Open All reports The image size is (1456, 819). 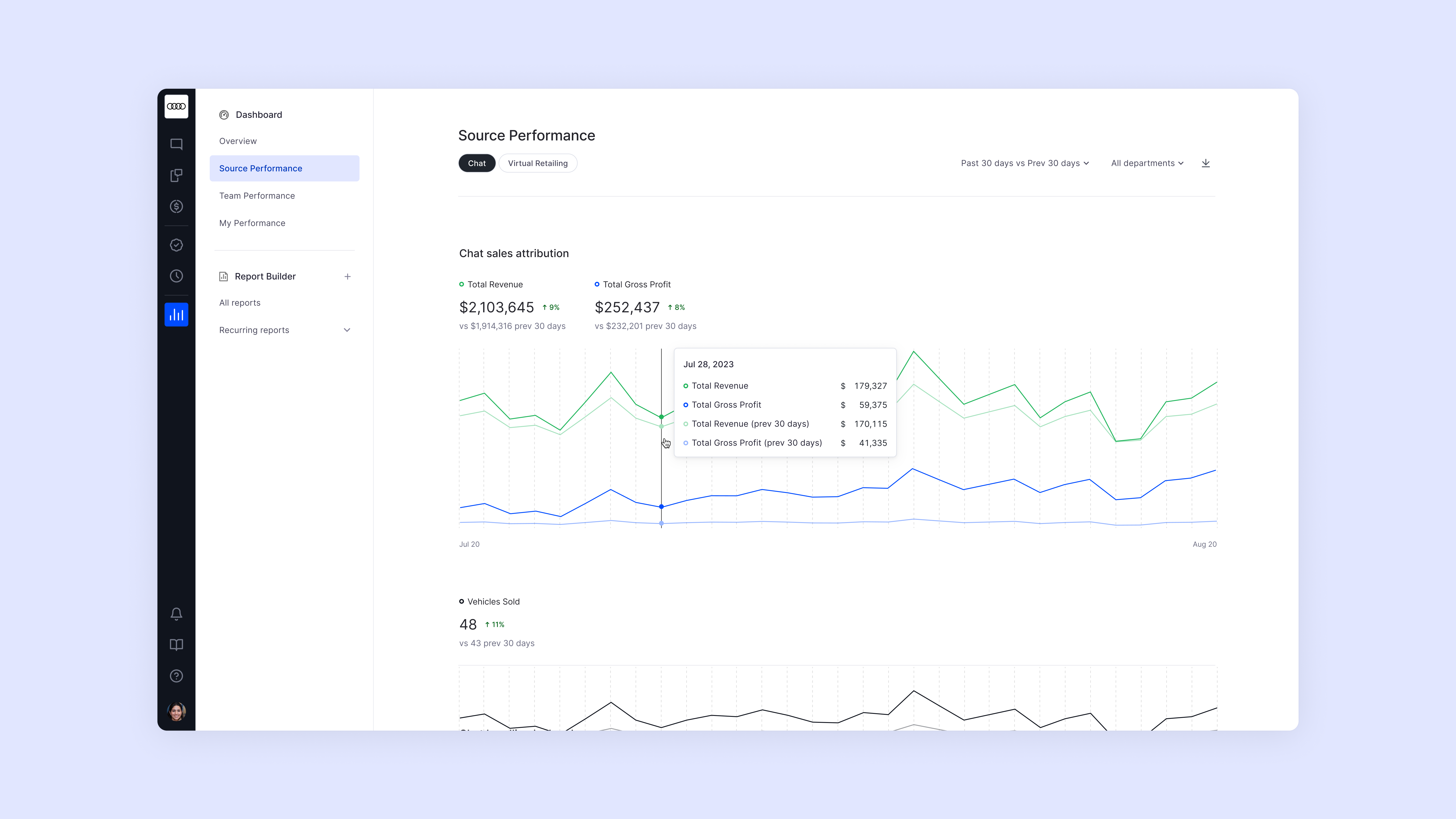pyautogui.click(x=240, y=303)
